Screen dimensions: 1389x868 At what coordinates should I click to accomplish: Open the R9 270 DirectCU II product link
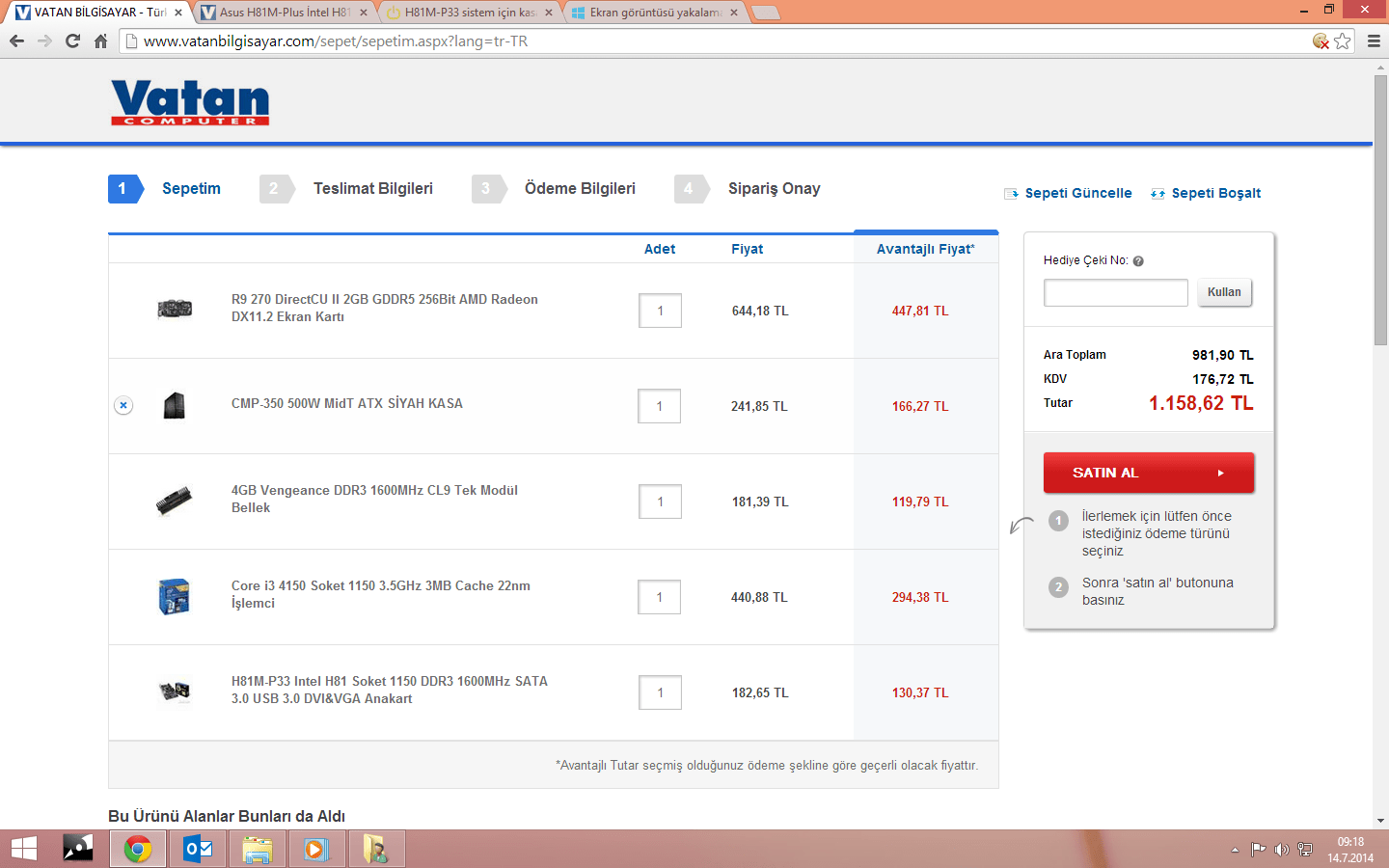click(x=385, y=308)
